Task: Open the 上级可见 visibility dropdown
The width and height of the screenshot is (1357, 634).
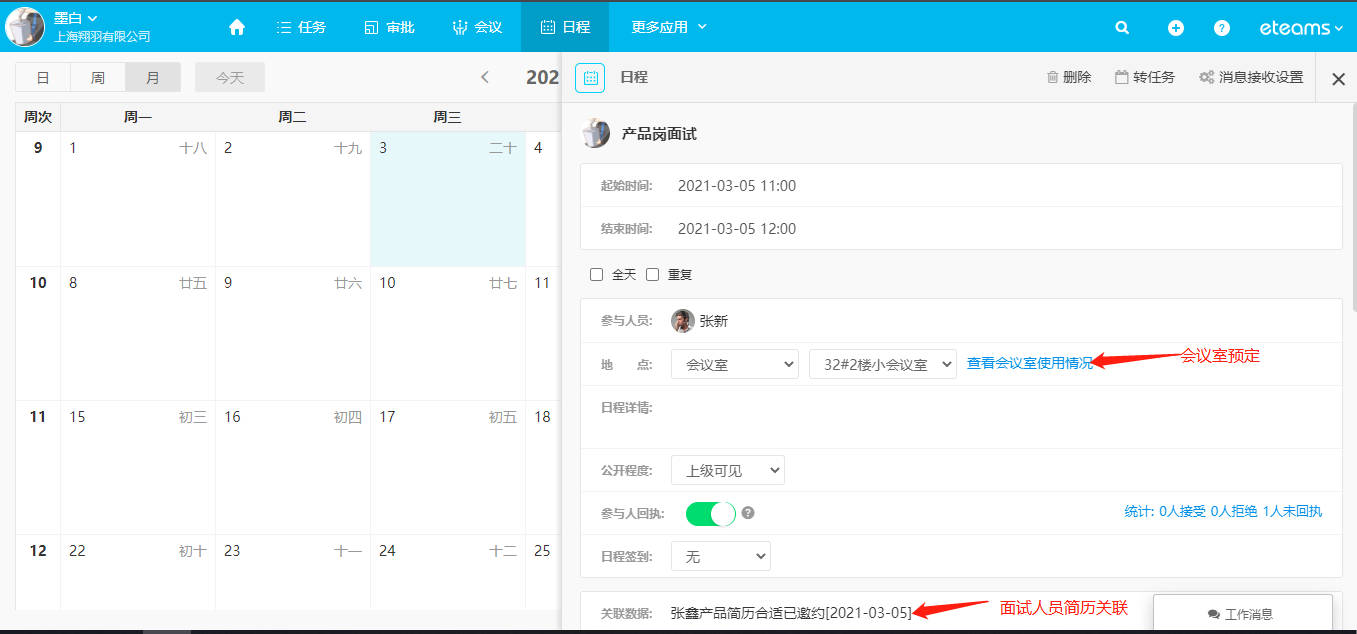Action: coord(728,470)
